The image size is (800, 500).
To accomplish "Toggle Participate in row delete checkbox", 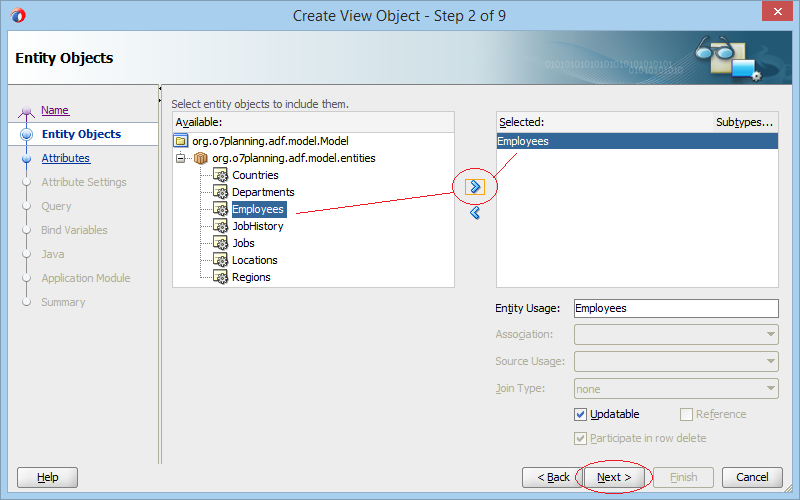I will point(580,438).
